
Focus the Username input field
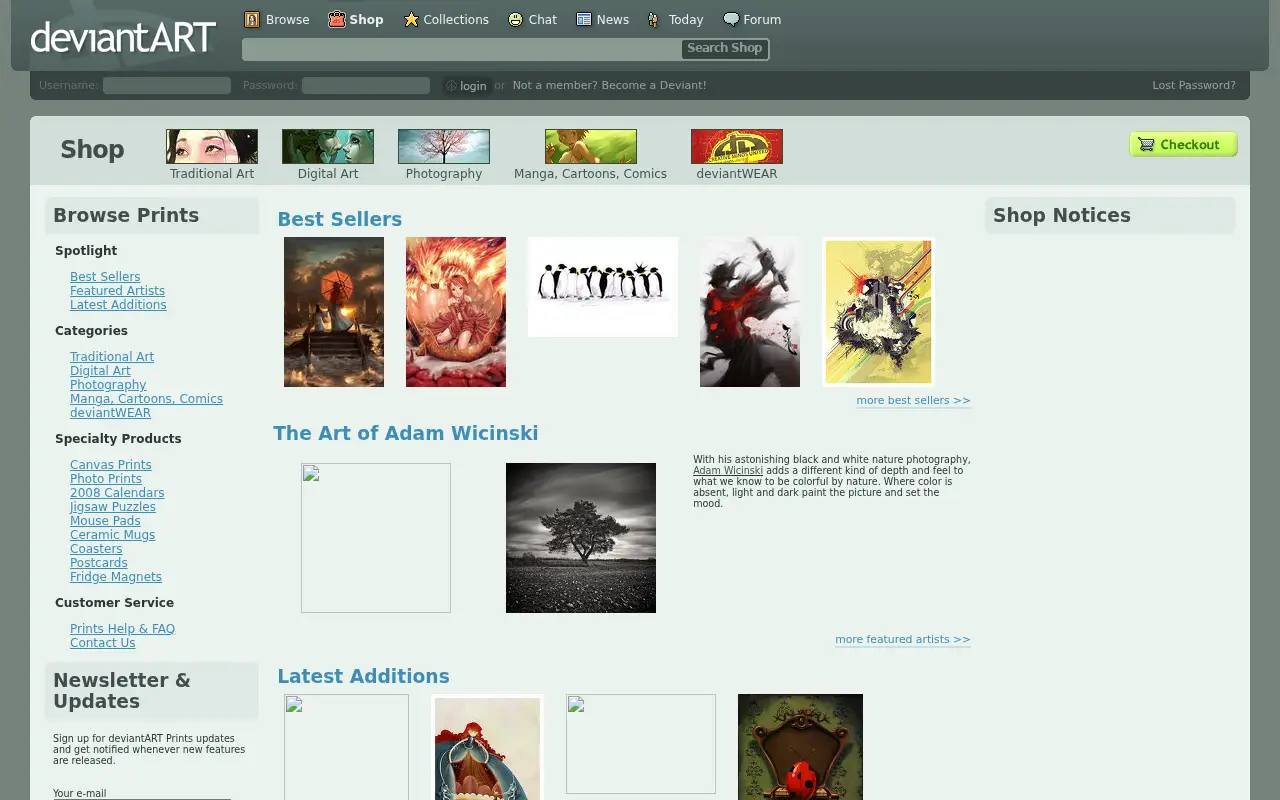[167, 85]
